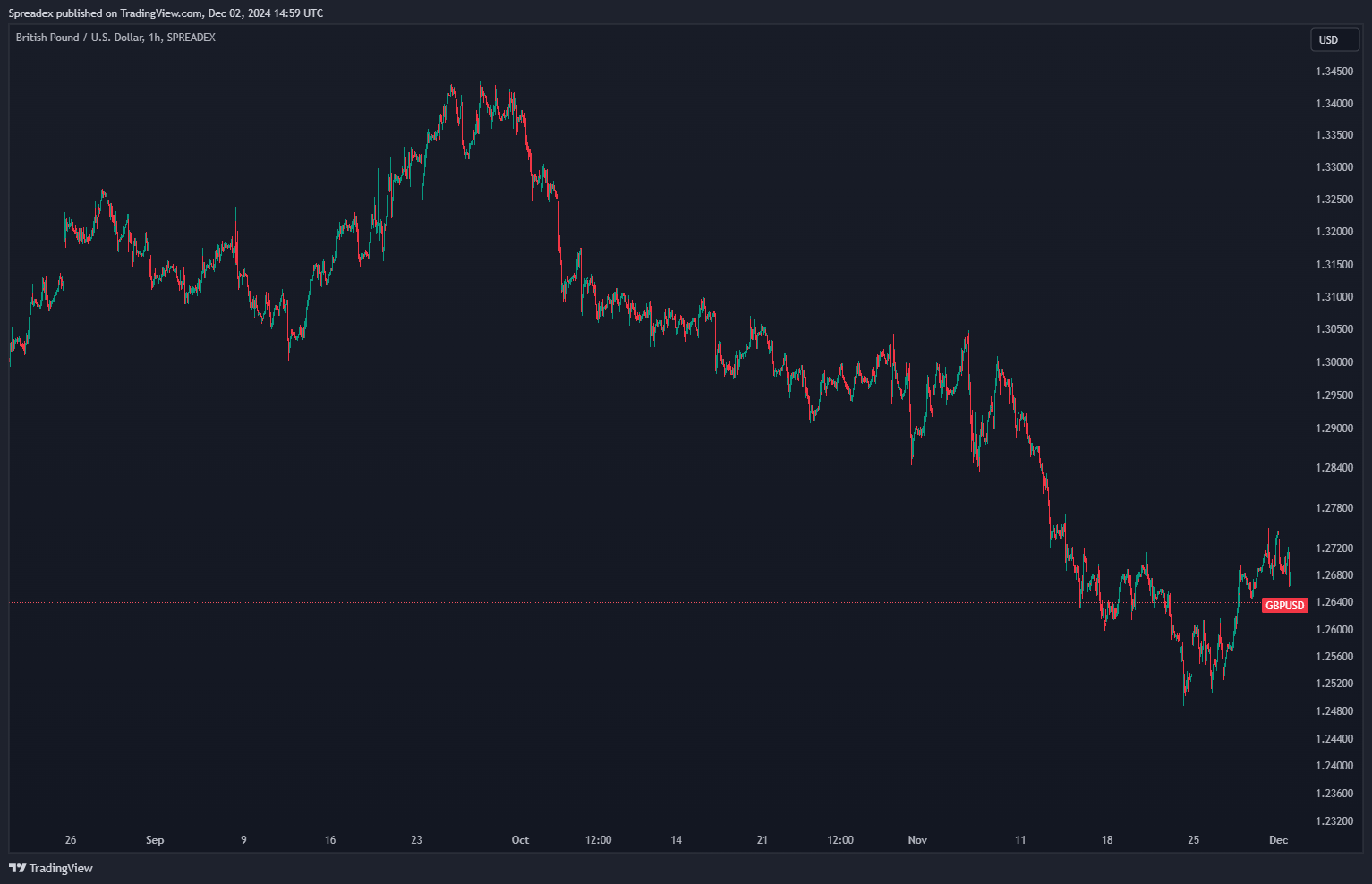Image resolution: width=1372 pixels, height=884 pixels.
Task: Click the 1.34500 price axis label
Action: point(1334,72)
